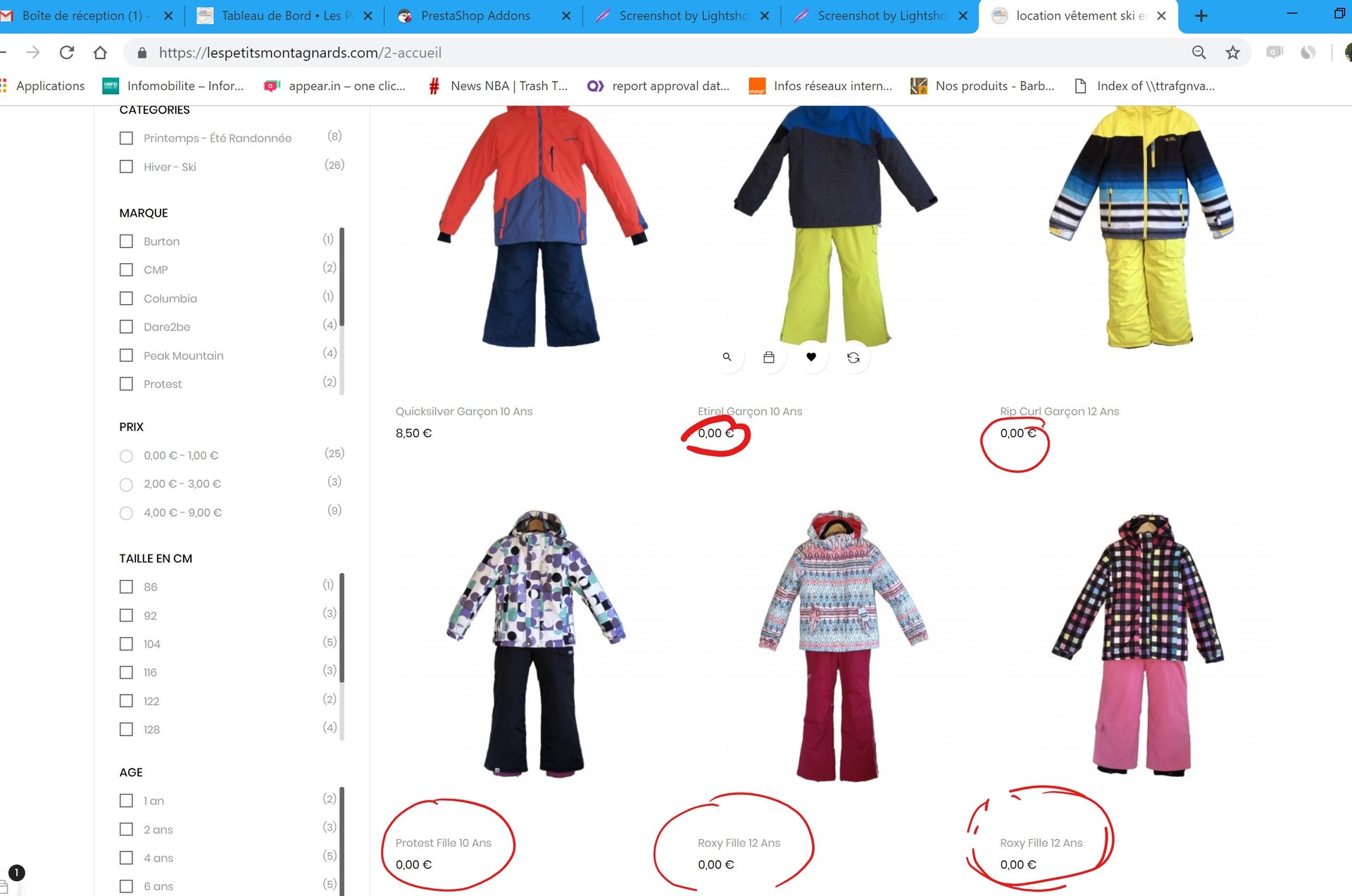Close the PrestaShop Addons tab
The width and height of the screenshot is (1352, 896).
[x=566, y=15]
